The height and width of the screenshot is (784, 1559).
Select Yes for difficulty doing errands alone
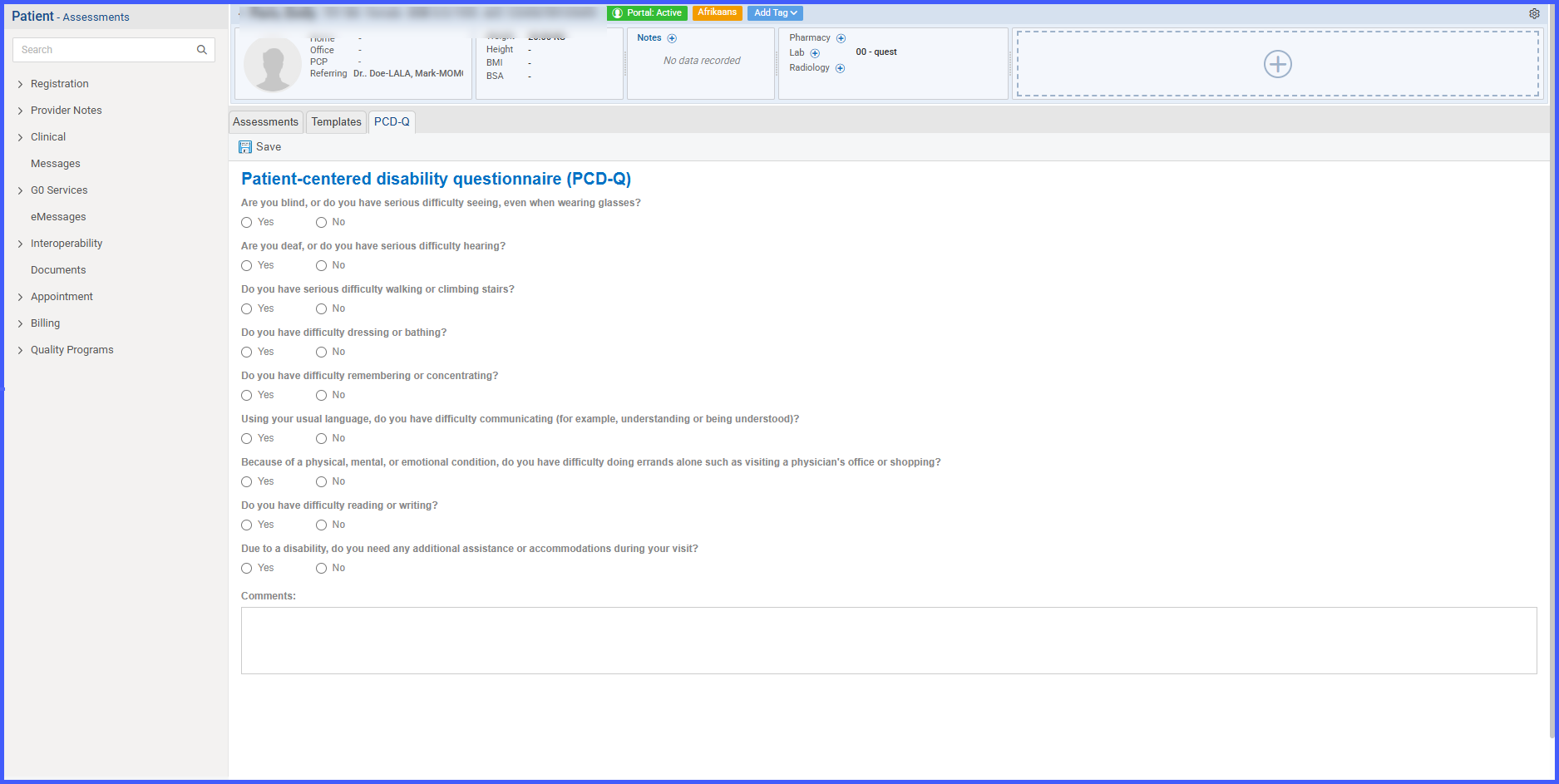click(246, 482)
